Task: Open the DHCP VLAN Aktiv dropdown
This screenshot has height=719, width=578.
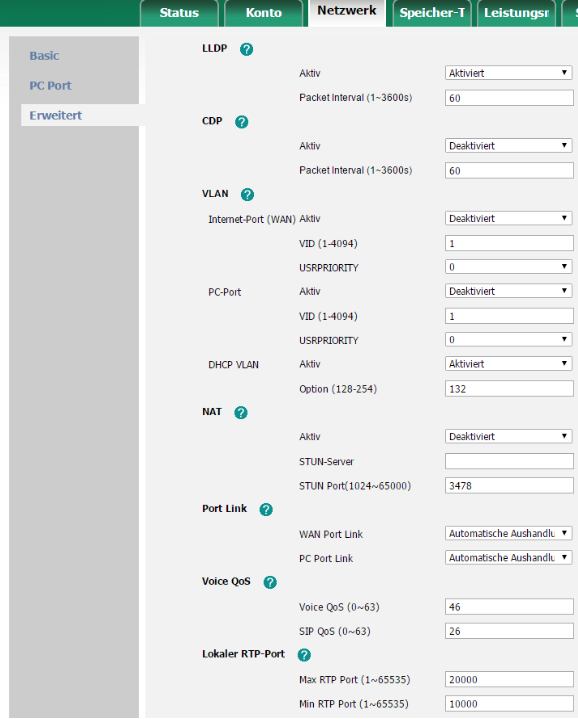Action: pos(508,364)
